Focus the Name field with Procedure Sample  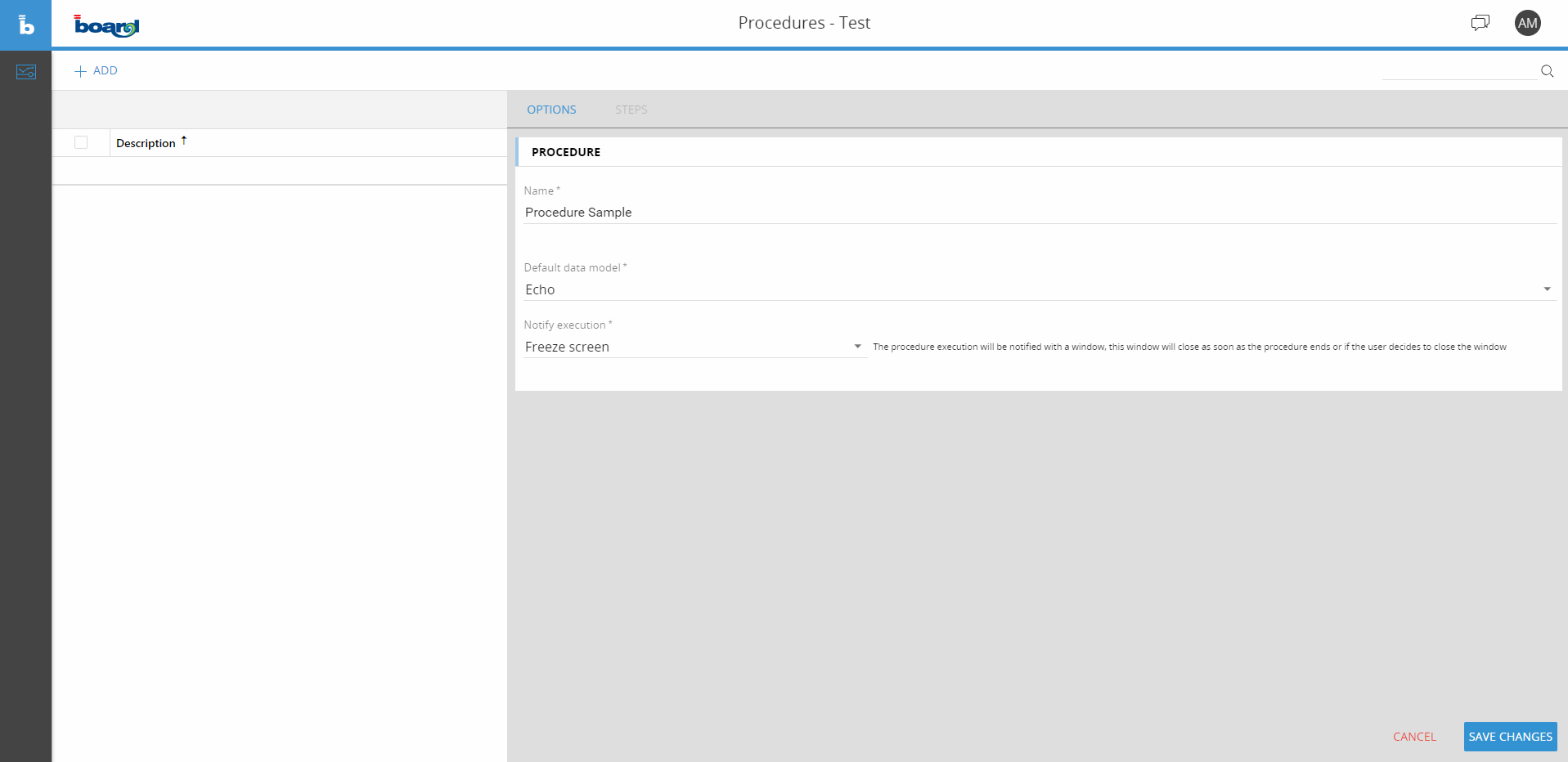(x=1040, y=213)
